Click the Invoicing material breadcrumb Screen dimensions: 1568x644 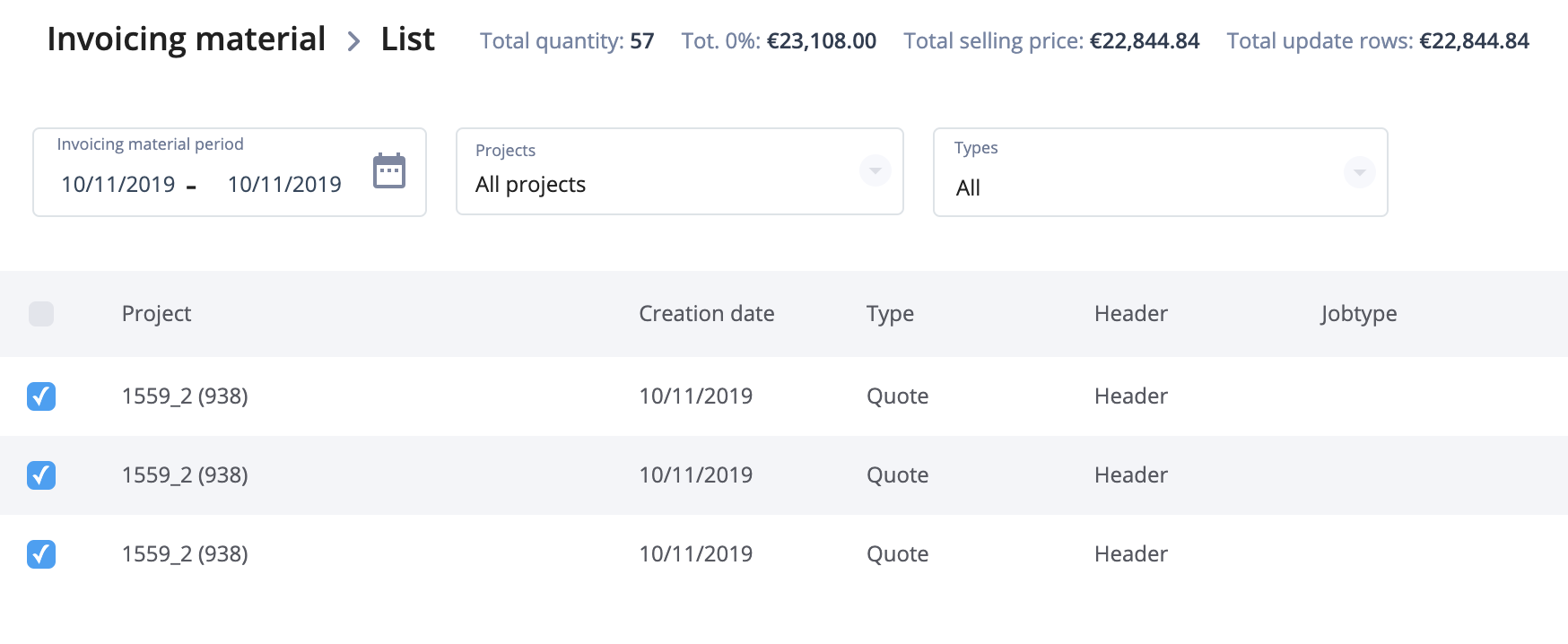pos(187,39)
